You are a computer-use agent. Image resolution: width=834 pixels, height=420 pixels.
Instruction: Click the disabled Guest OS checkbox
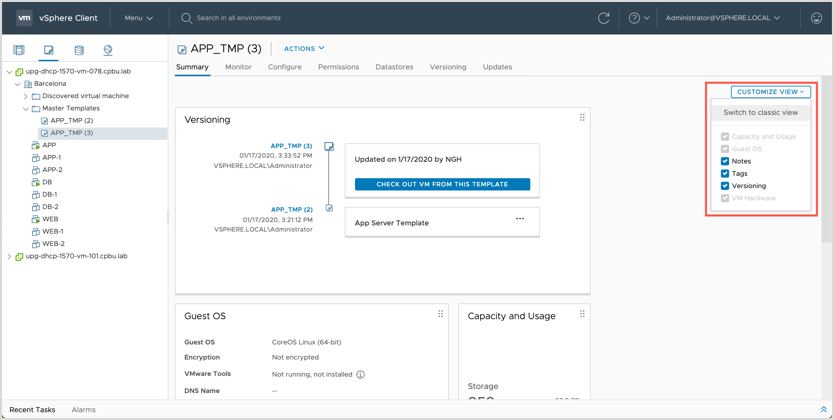click(724, 149)
